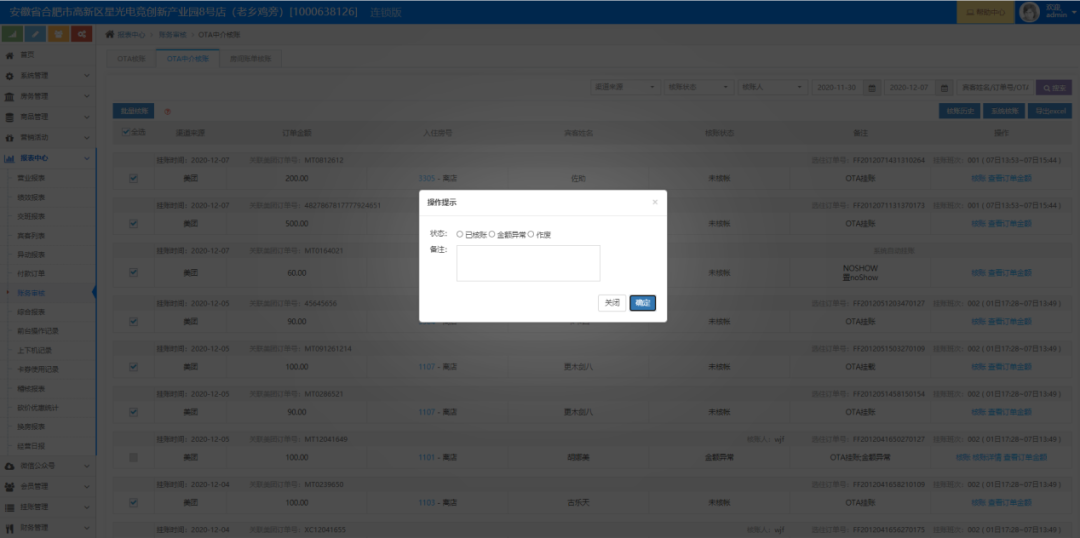Click 关闭 in the dialog
The image size is (1080, 538).
click(612, 303)
